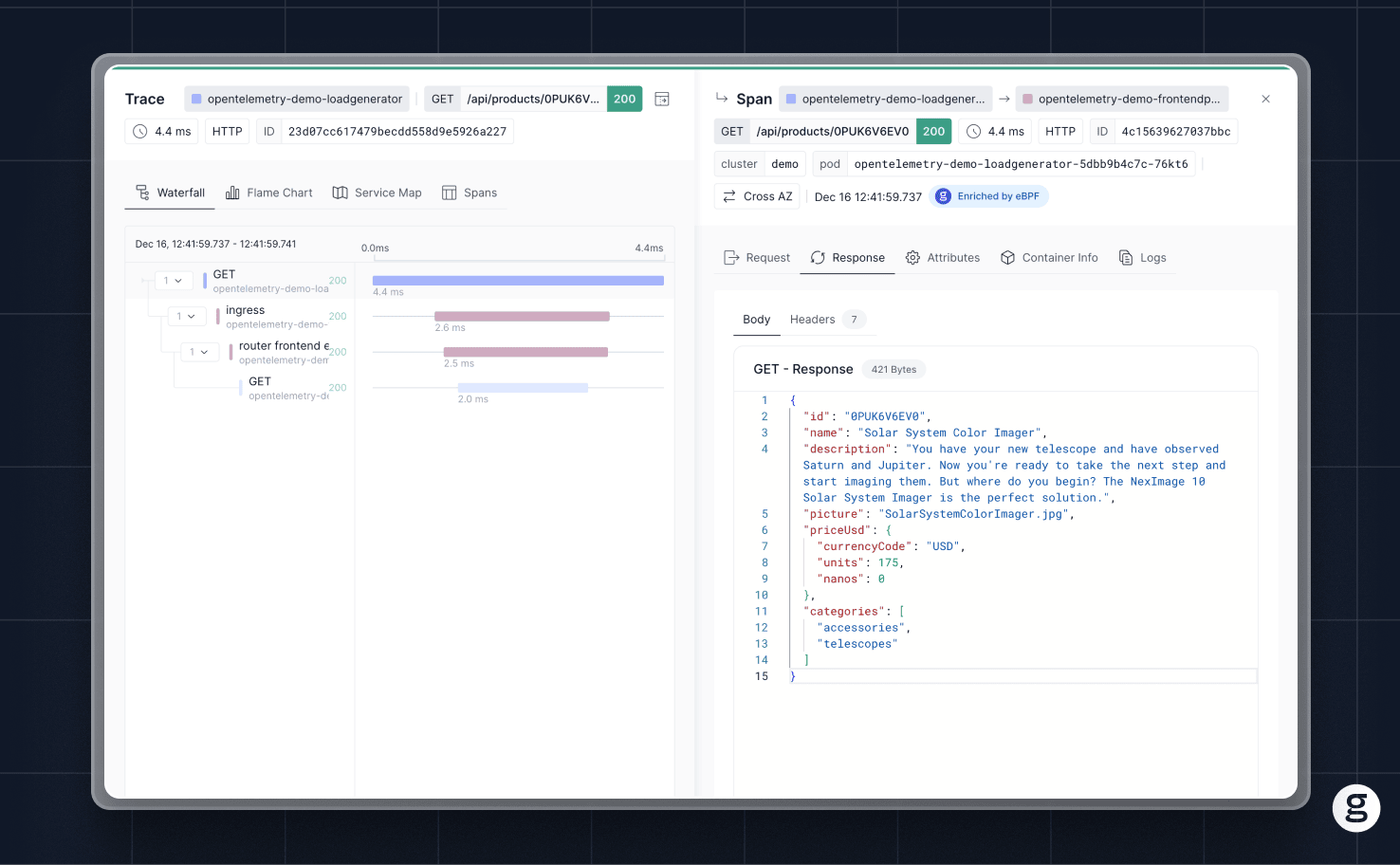
Task: Open the Logs tab
Action: (1142, 257)
